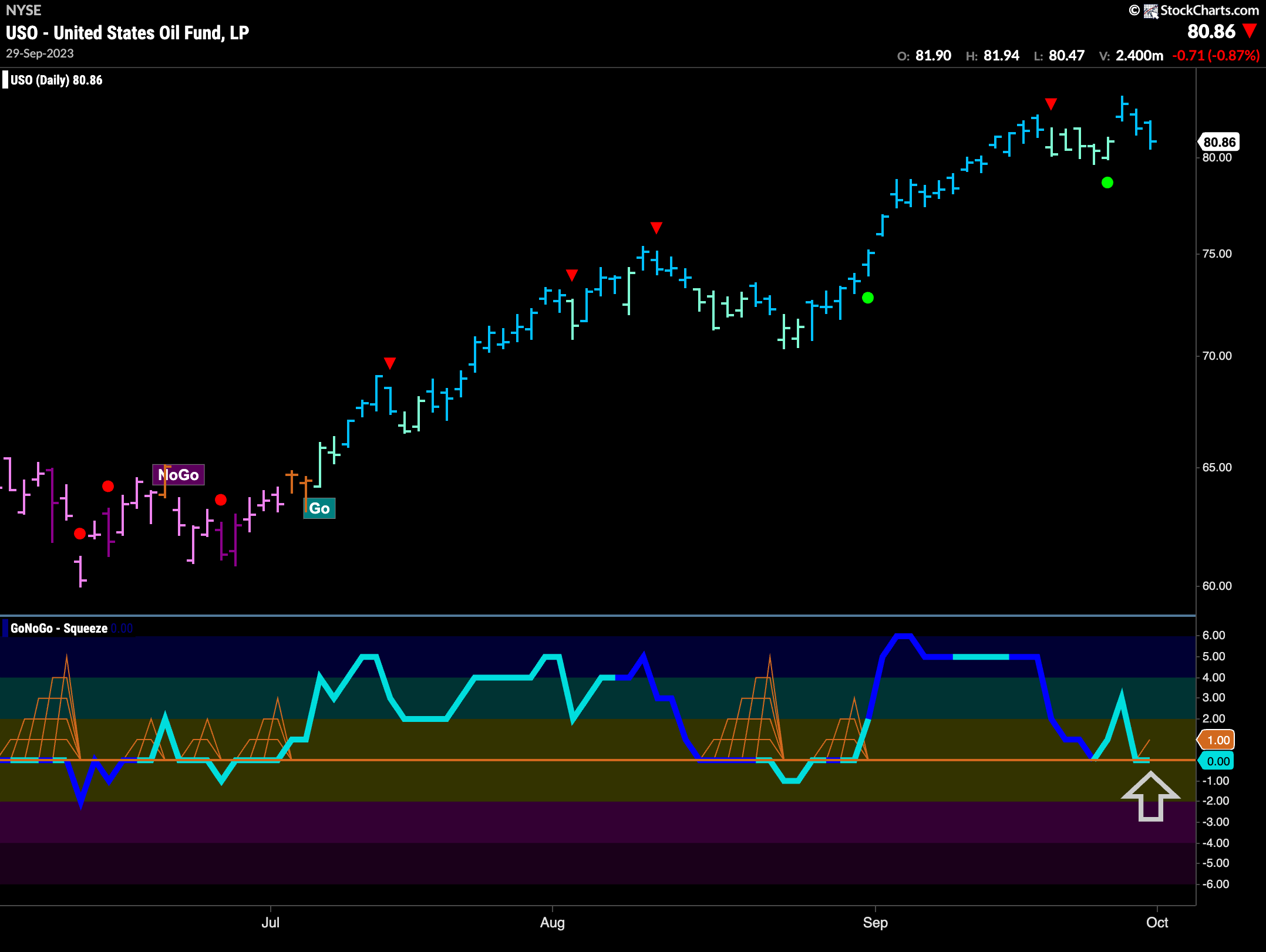
Task: Click the volume value 2.400m
Action: 1139,56
